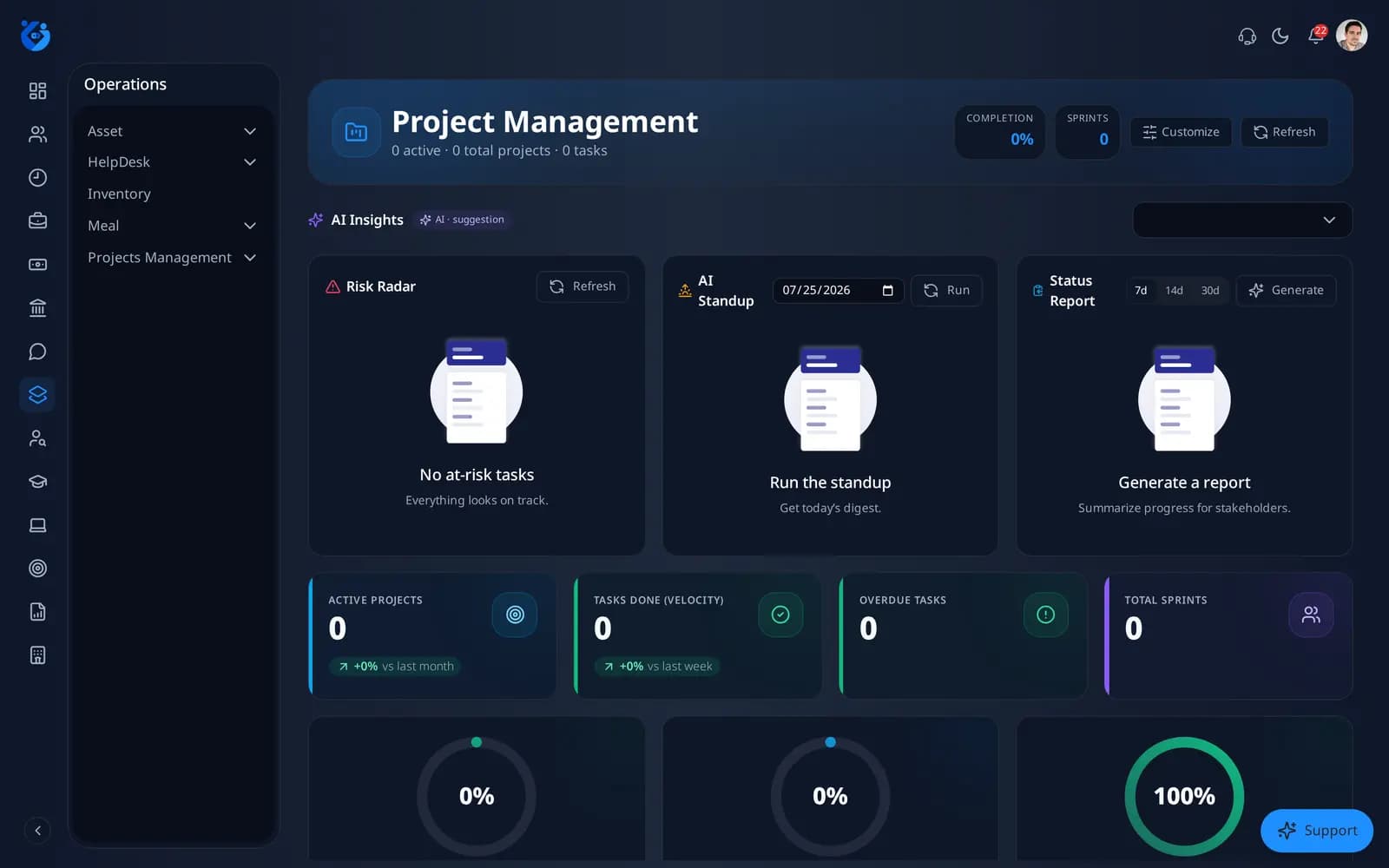Open the bank building icon in sidebar
This screenshot has height=868, width=1389.
[37, 308]
